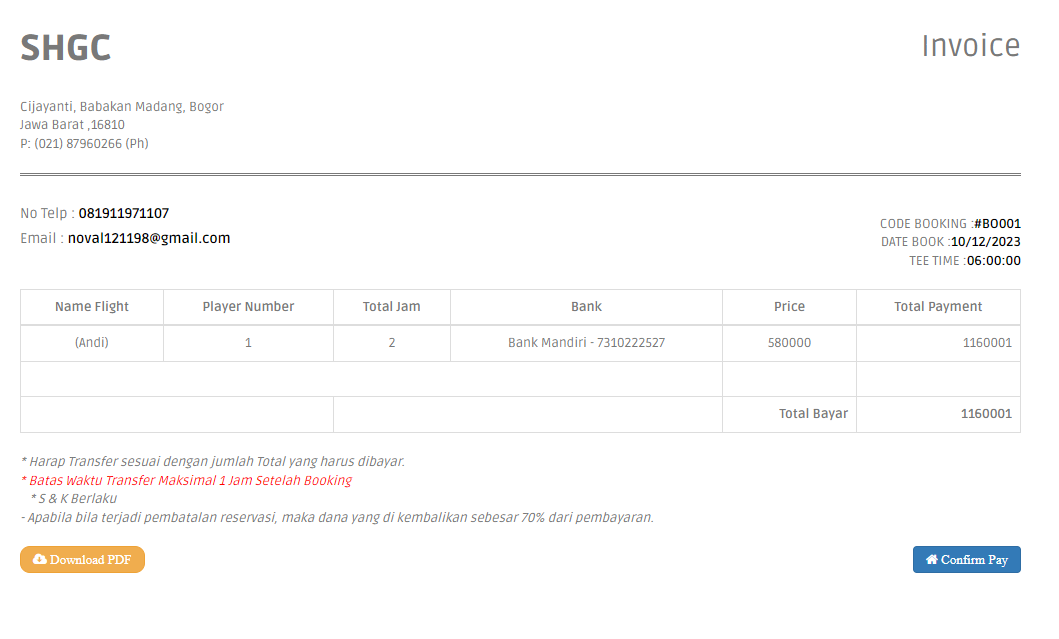Click the cloud icon on Download PDF

click(40, 559)
